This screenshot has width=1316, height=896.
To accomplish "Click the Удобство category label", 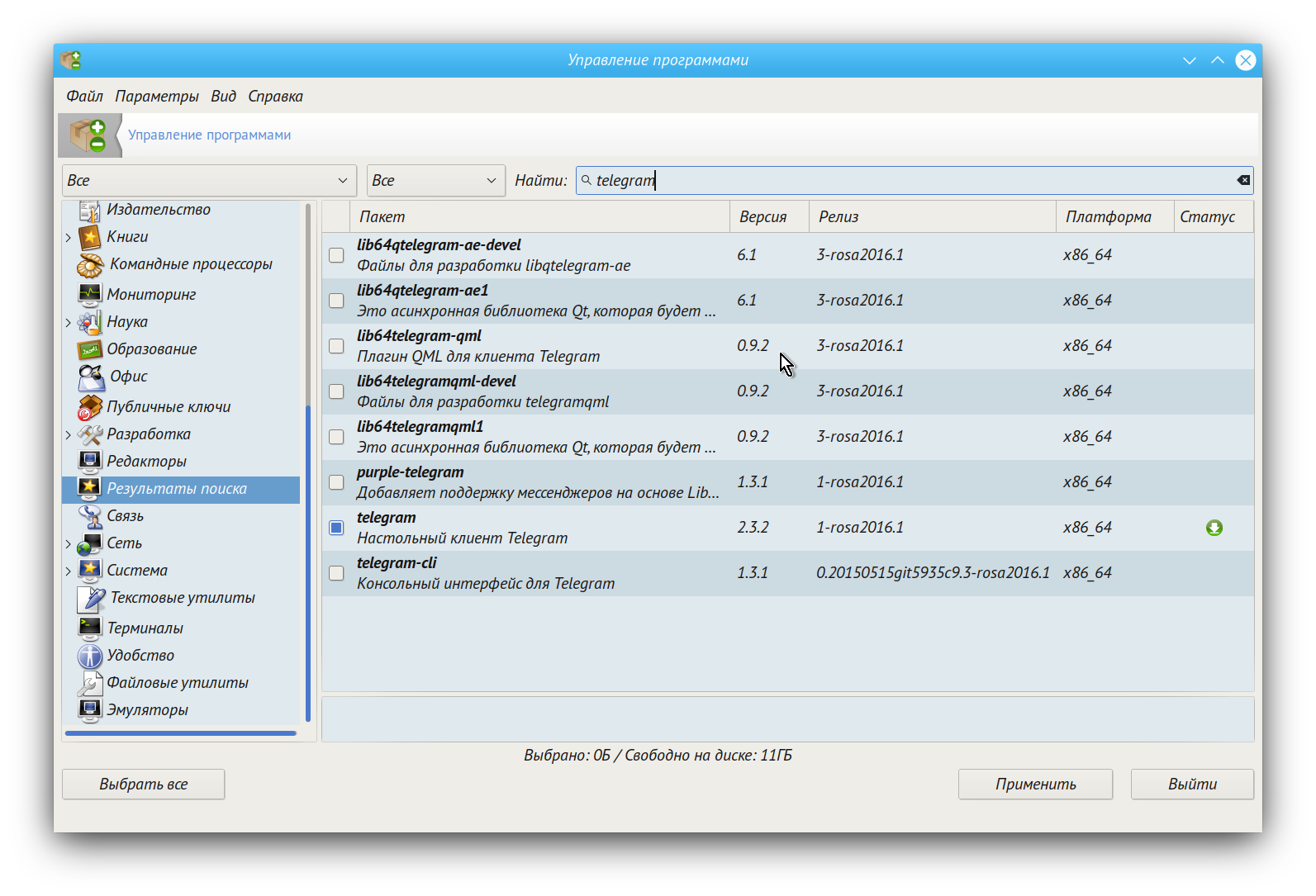I will pyautogui.click(x=140, y=656).
